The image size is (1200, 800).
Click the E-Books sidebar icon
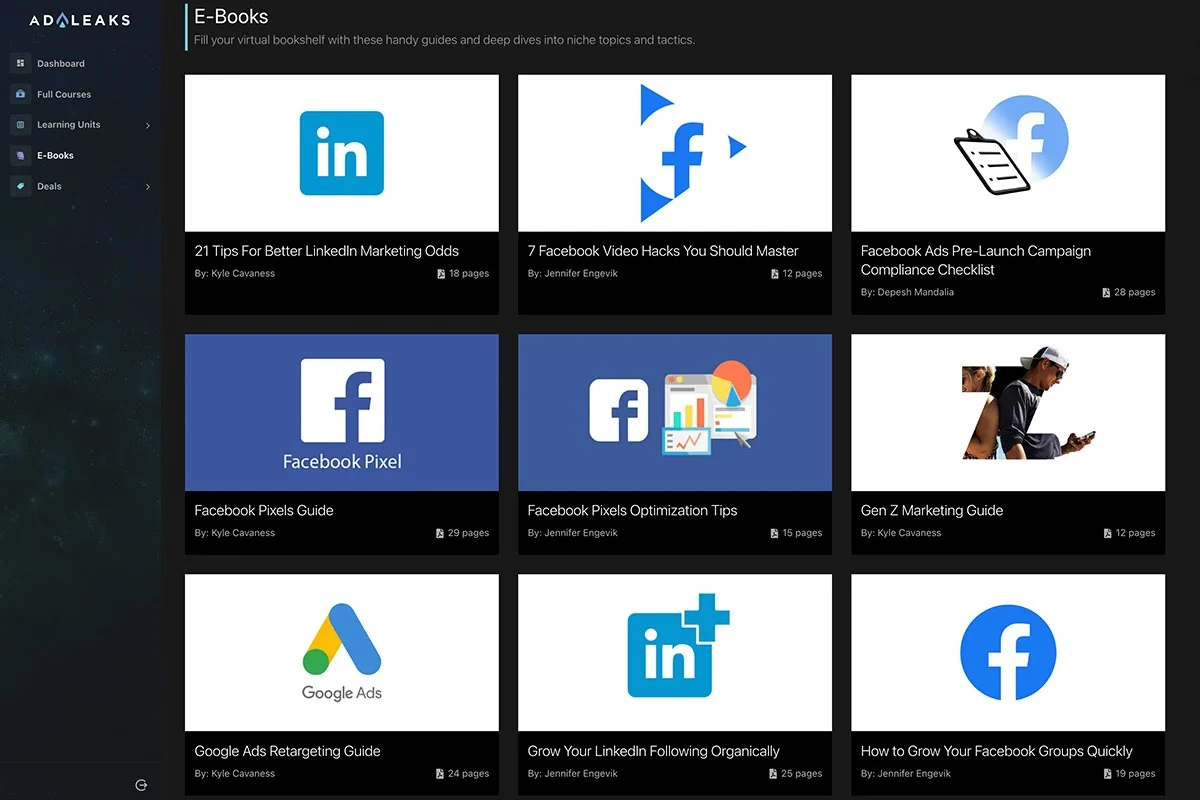pos(20,155)
